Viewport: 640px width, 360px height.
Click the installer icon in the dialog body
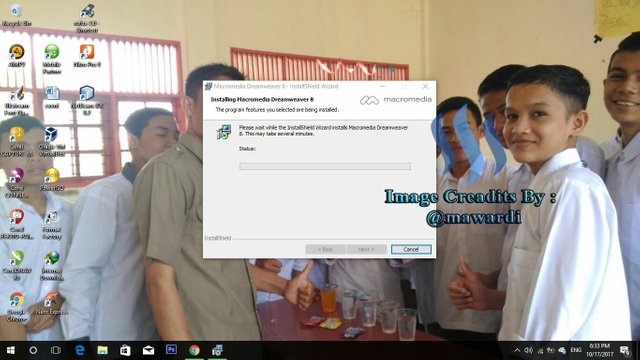tap(224, 132)
